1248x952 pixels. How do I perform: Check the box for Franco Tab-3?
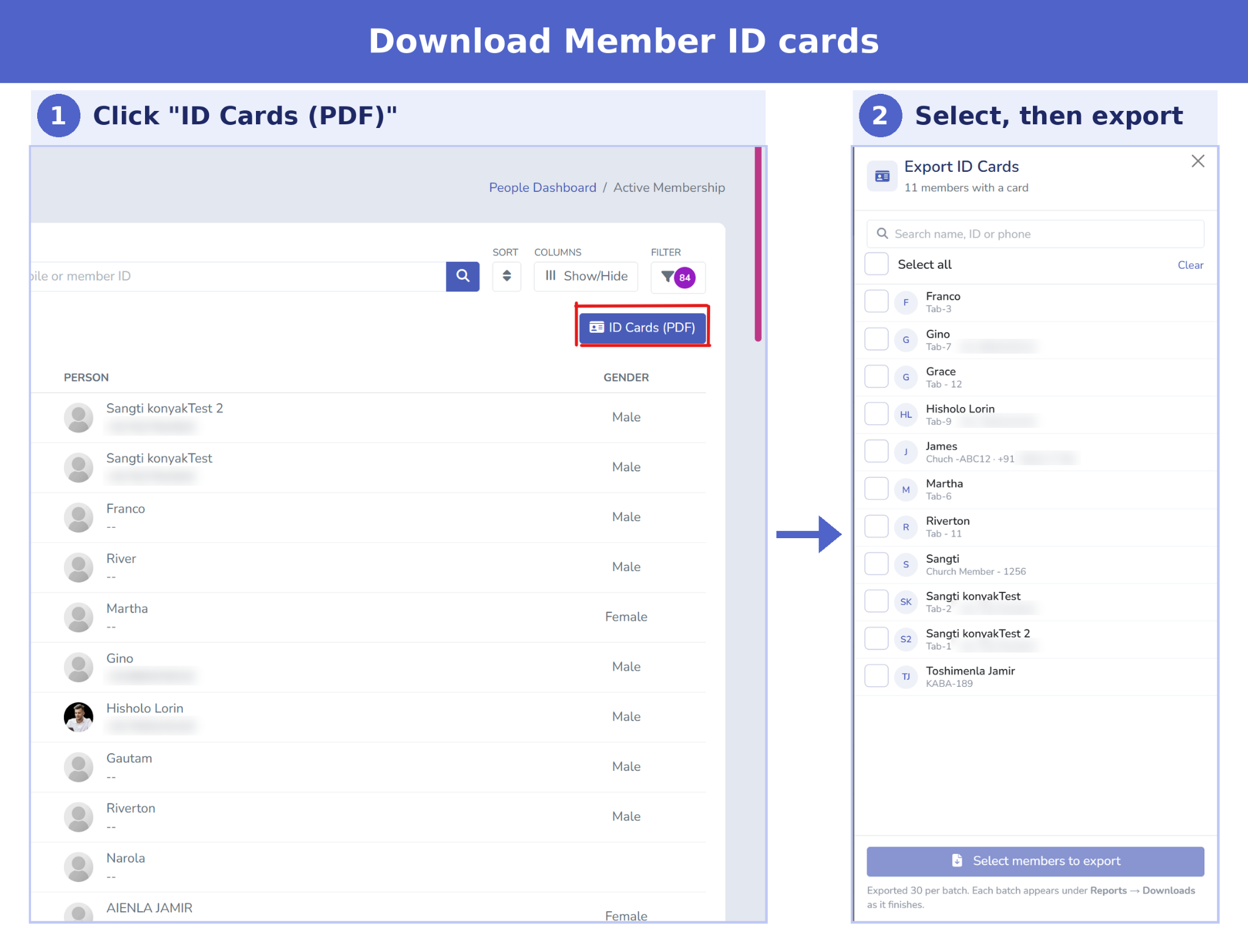pos(876,301)
